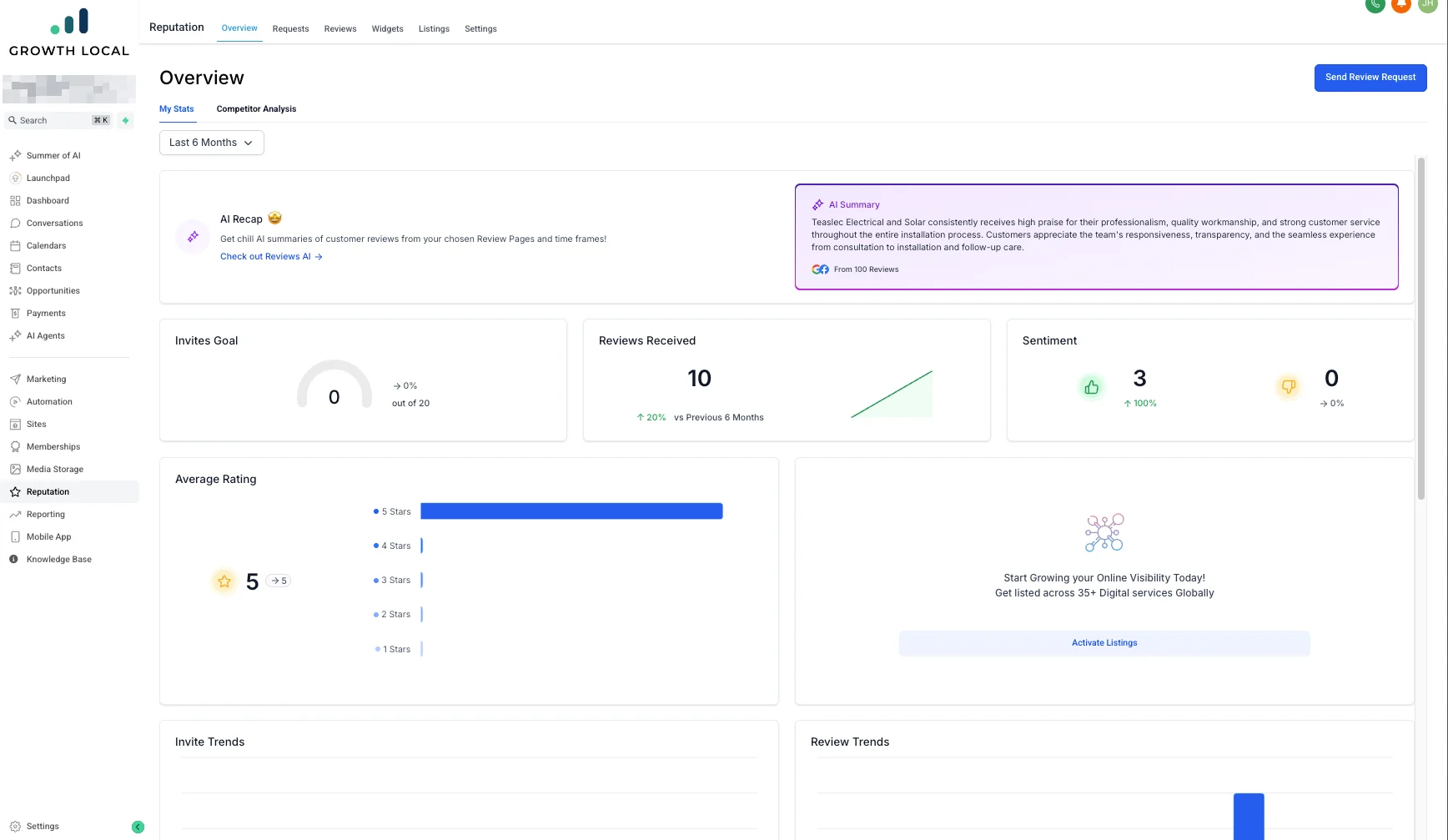Open the Launchpad sidebar item

tap(48, 178)
